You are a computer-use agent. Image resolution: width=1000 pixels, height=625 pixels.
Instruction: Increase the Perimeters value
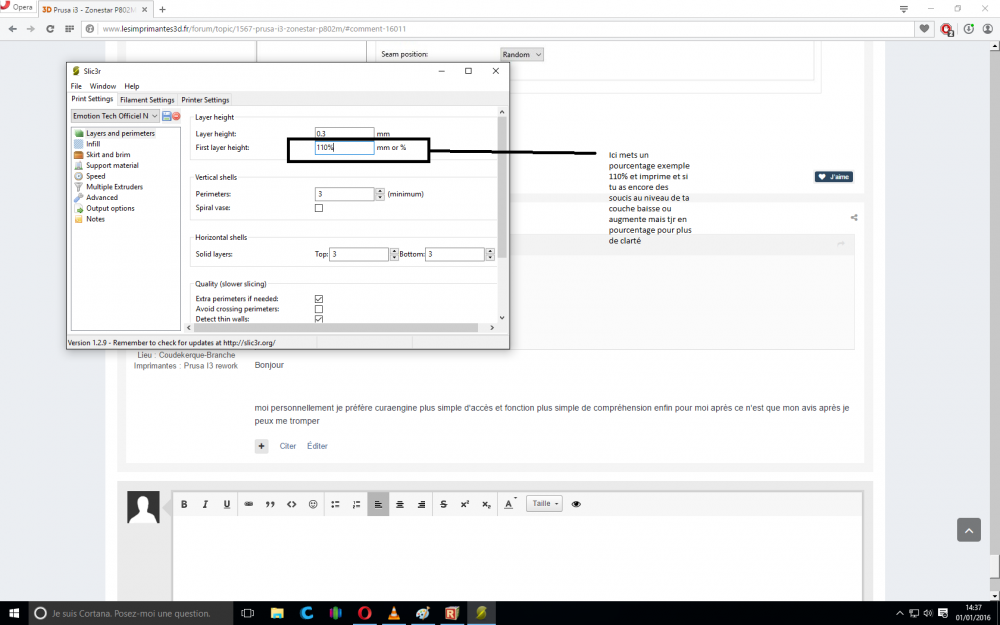[380, 191]
